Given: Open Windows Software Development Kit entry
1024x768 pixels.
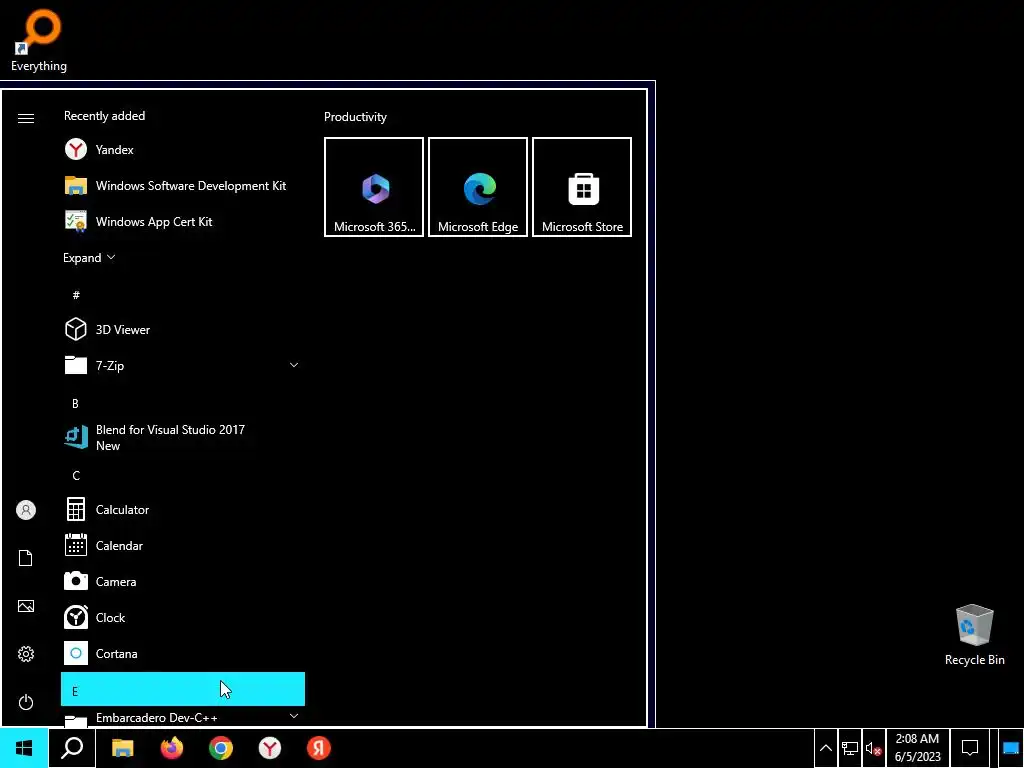Looking at the screenshot, I should coord(183,185).
